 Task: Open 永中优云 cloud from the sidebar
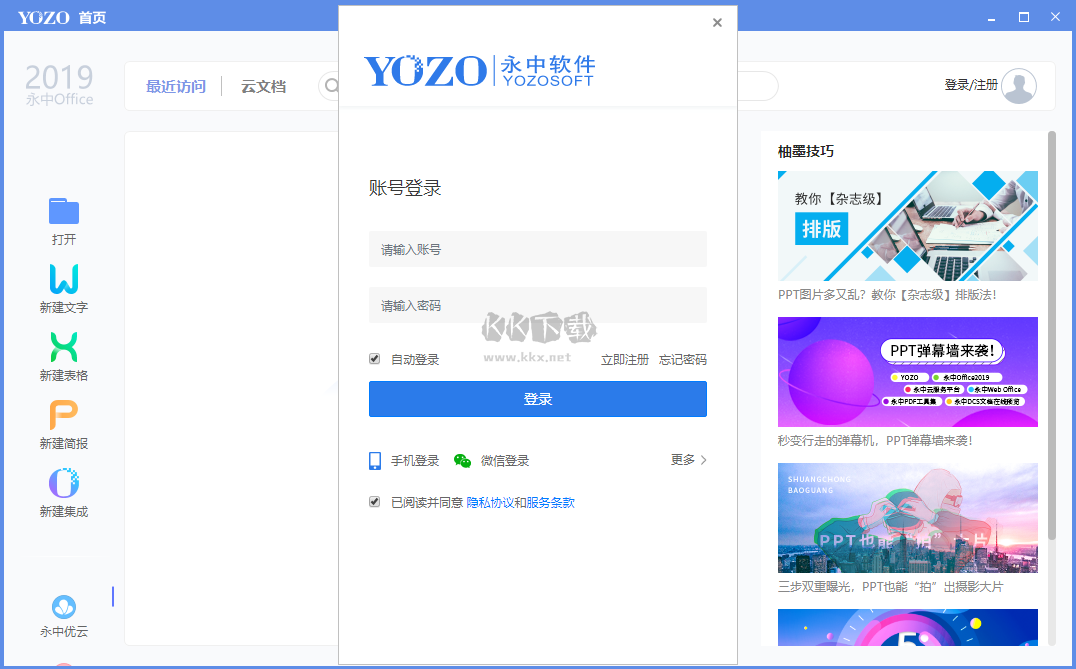point(63,608)
